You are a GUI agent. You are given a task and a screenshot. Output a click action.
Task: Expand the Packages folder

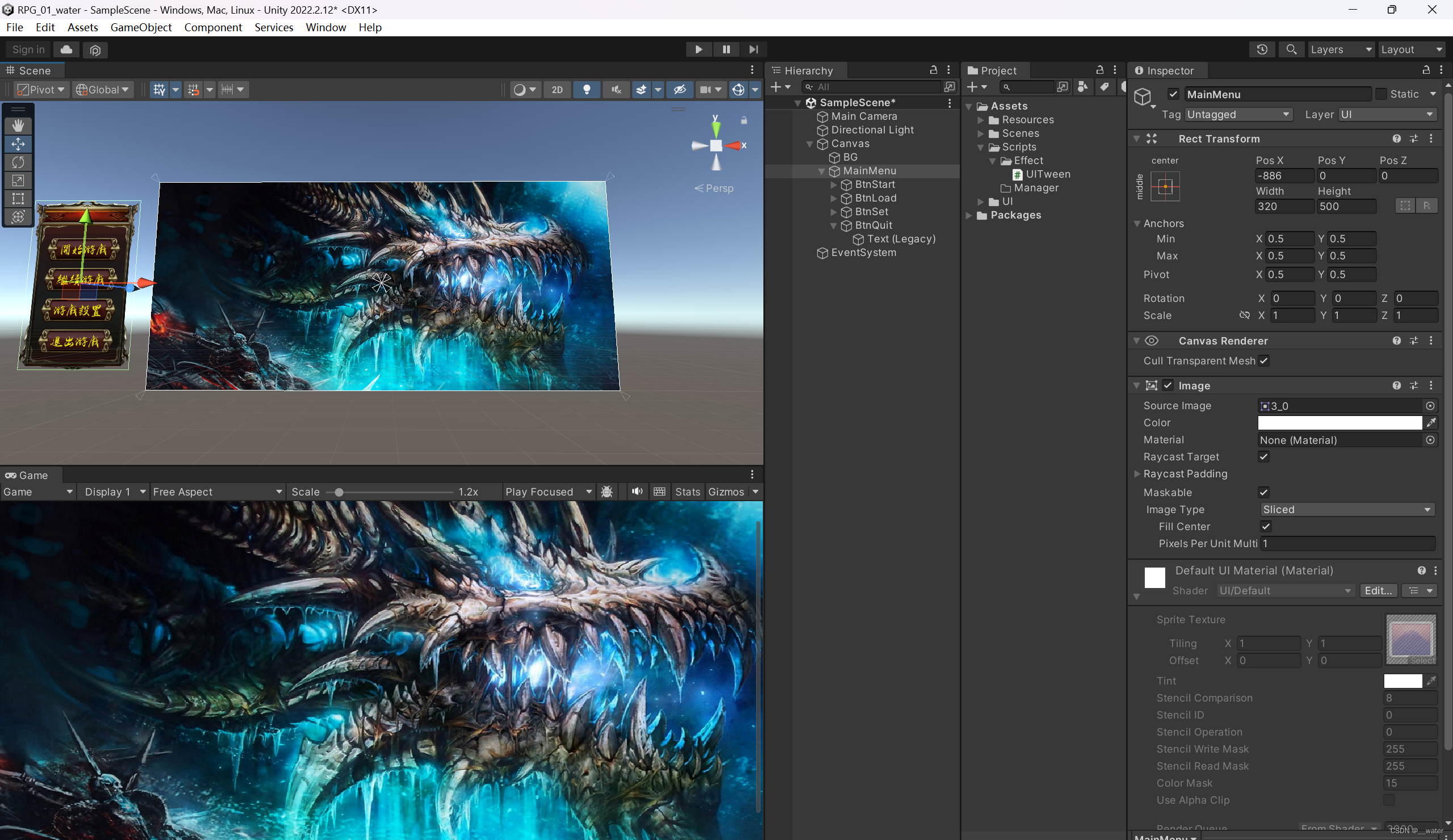click(x=969, y=215)
